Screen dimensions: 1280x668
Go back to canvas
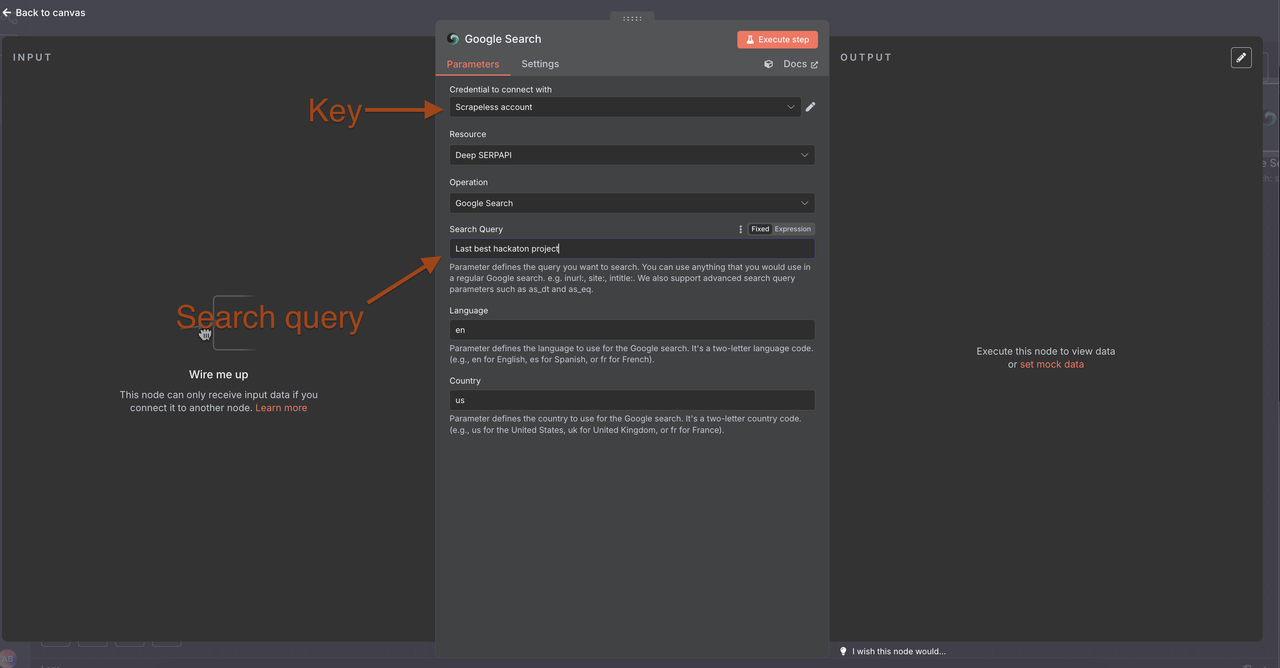tap(44, 13)
